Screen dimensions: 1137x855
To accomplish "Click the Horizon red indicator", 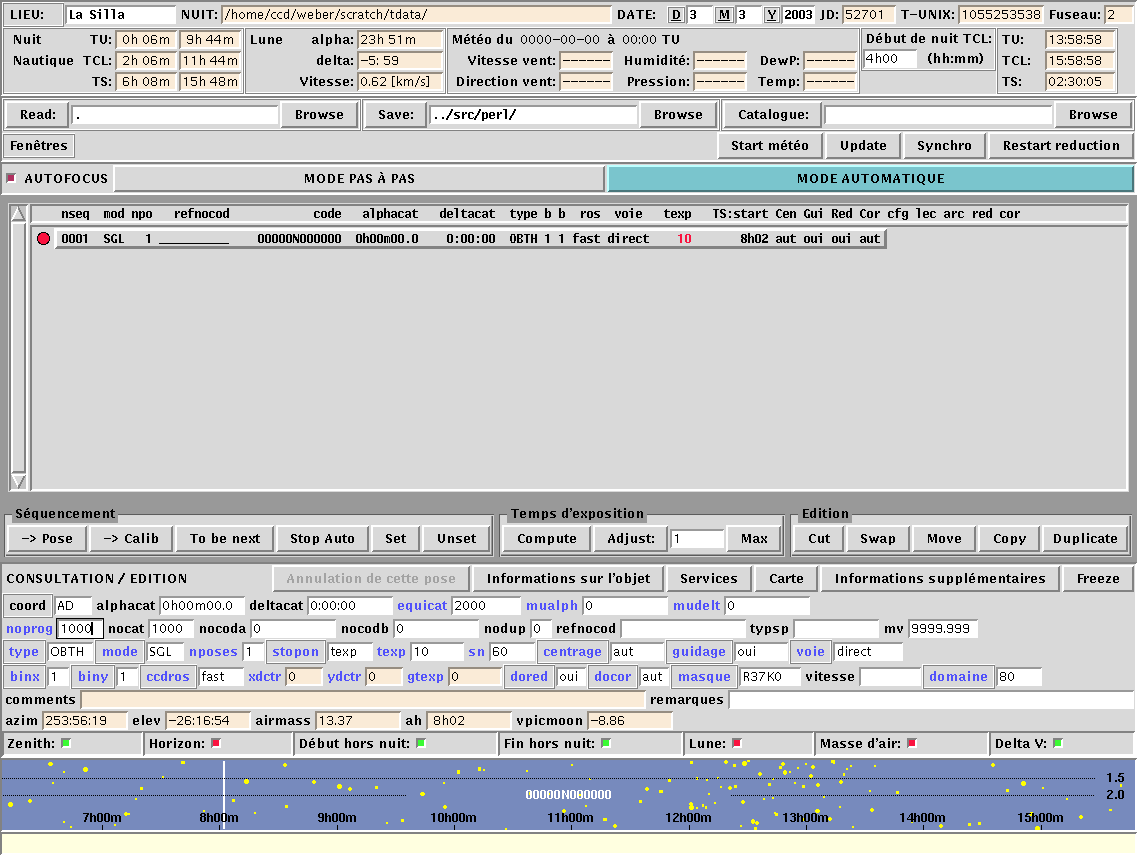I will [x=215, y=743].
